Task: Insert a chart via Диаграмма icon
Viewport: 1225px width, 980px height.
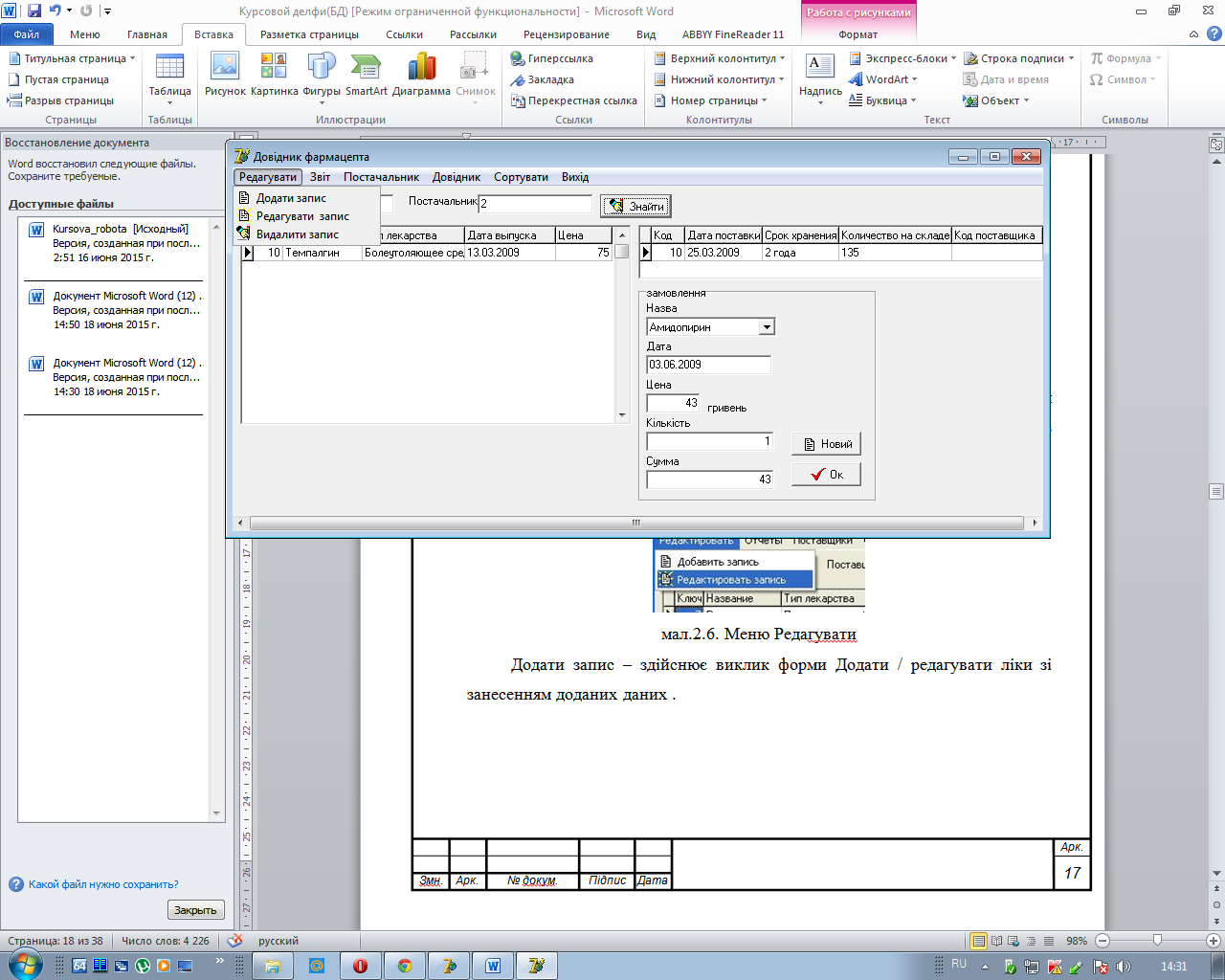Action: pyautogui.click(x=421, y=75)
